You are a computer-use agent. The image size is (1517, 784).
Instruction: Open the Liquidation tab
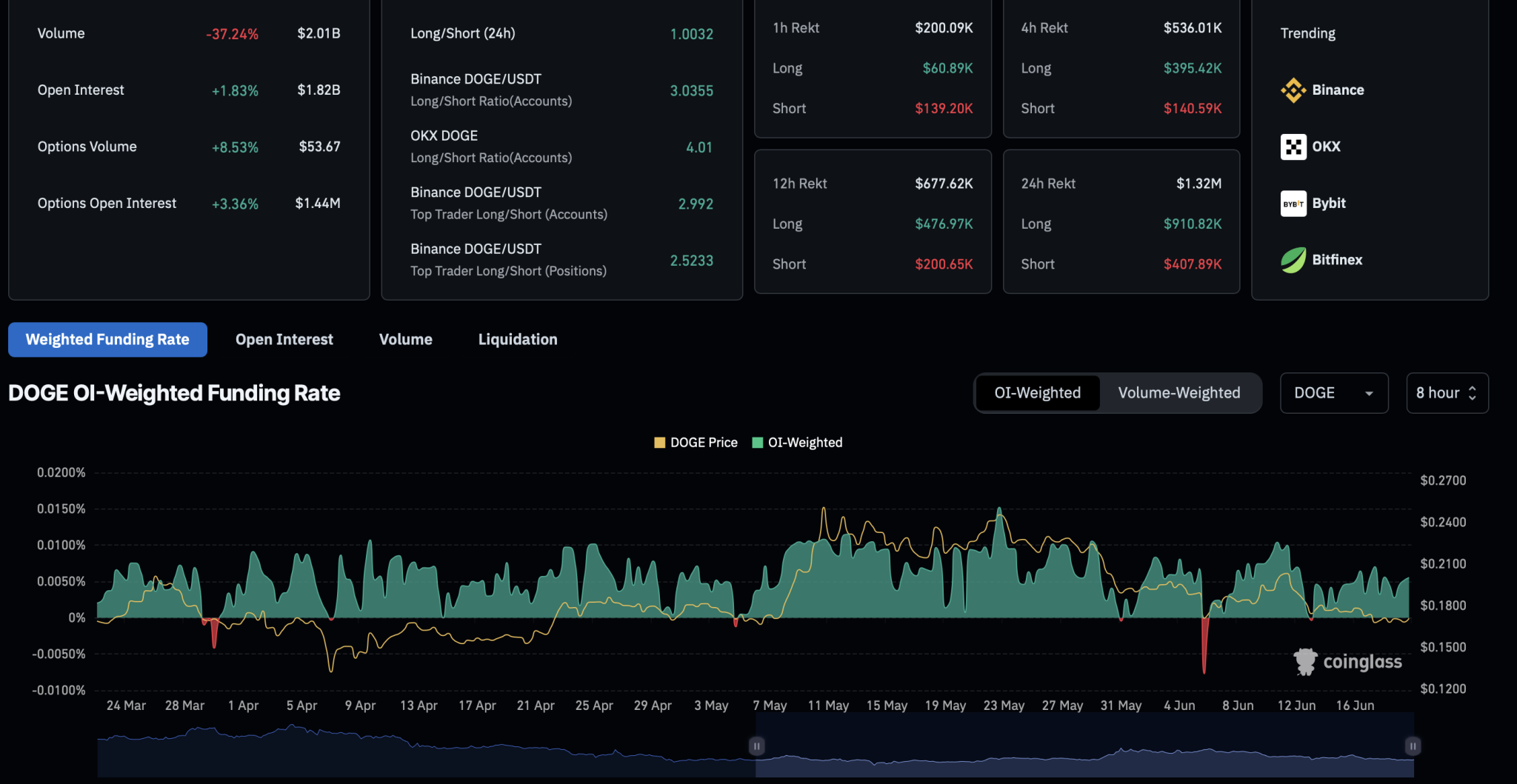point(517,339)
